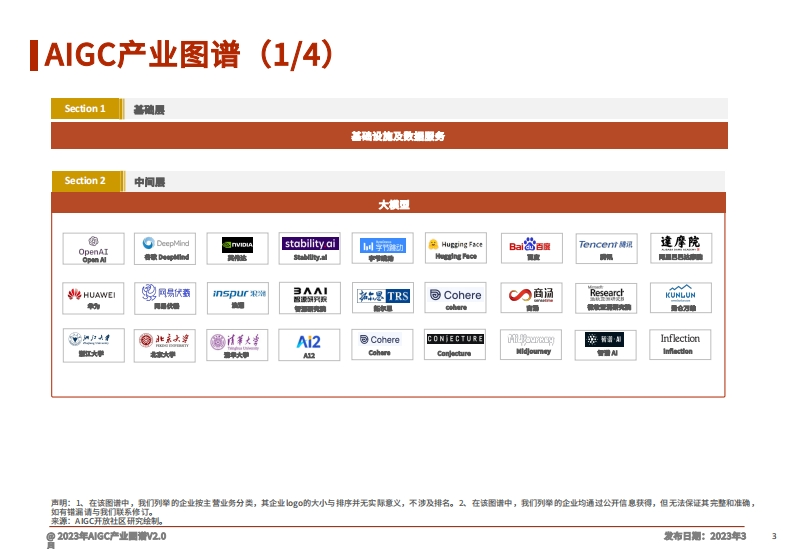793x549 pixels.
Task: Click the HUAWEI logo card
Action: 94,298
